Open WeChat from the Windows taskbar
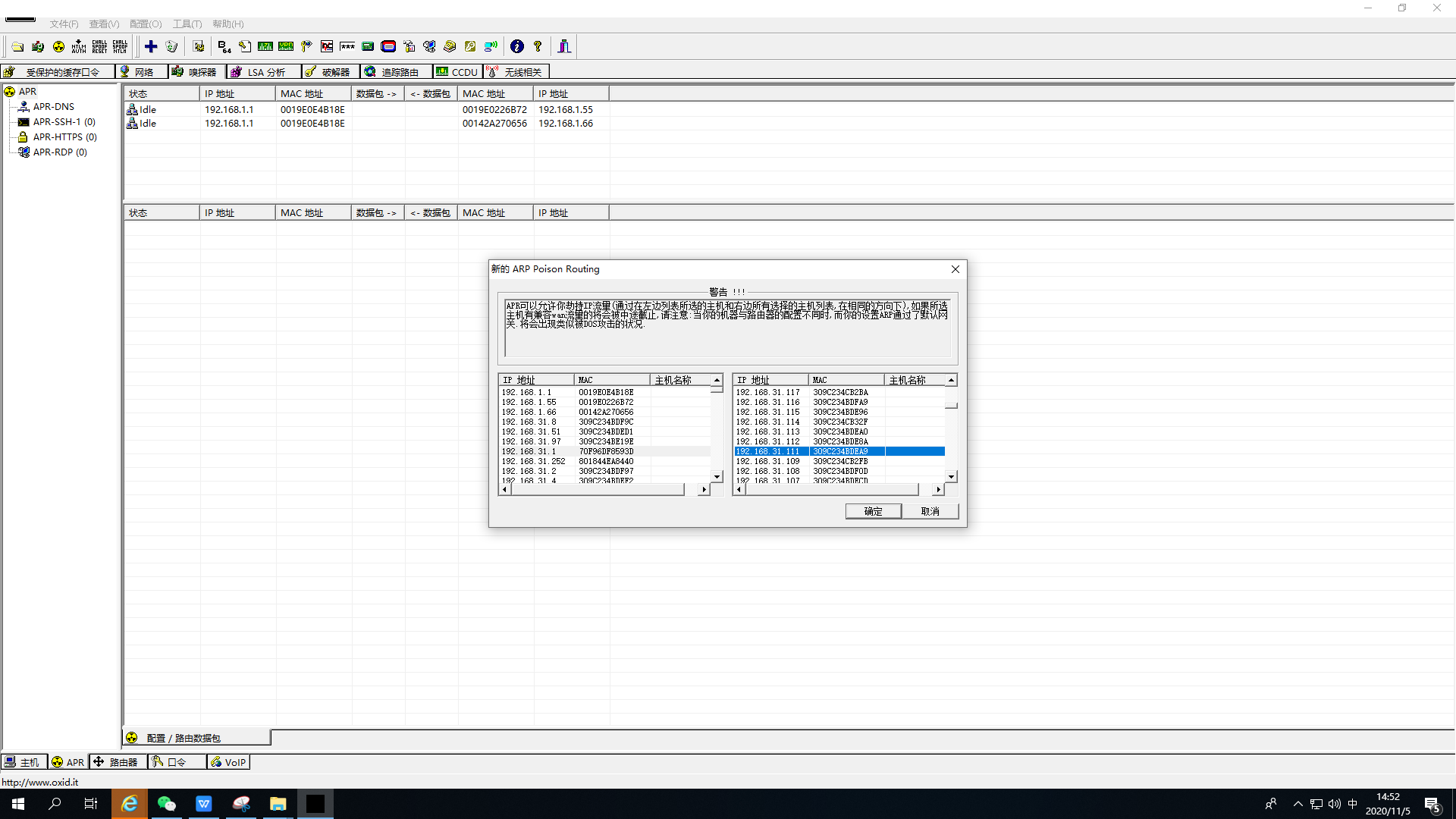Viewport: 1456px width, 819px height. coord(166,804)
